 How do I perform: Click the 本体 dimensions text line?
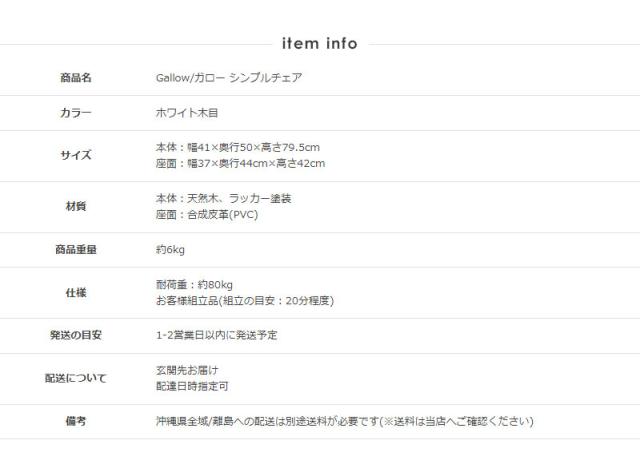(237, 147)
